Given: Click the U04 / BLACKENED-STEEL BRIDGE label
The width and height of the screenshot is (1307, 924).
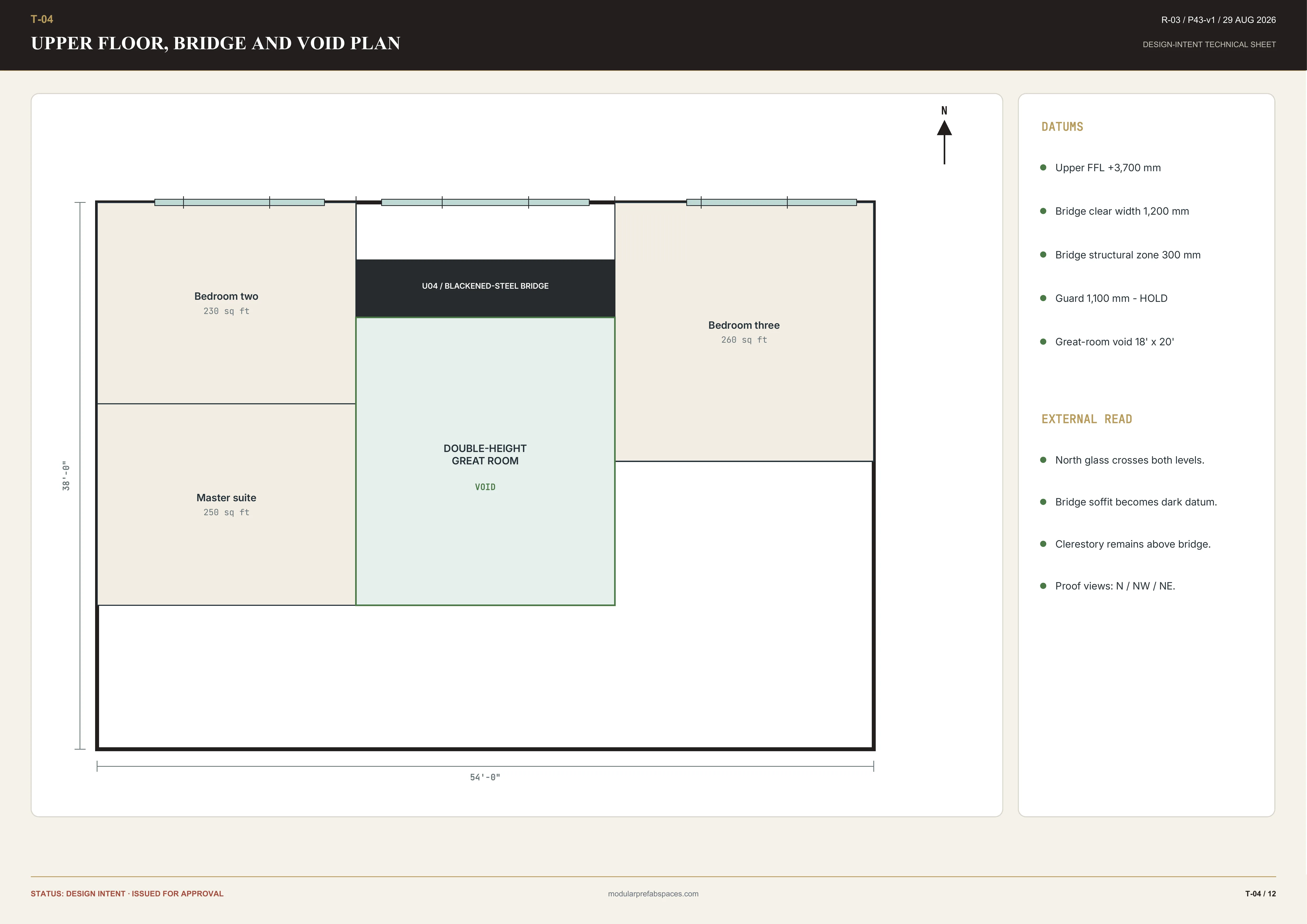Looking at the screenshot, I should 485,286.
